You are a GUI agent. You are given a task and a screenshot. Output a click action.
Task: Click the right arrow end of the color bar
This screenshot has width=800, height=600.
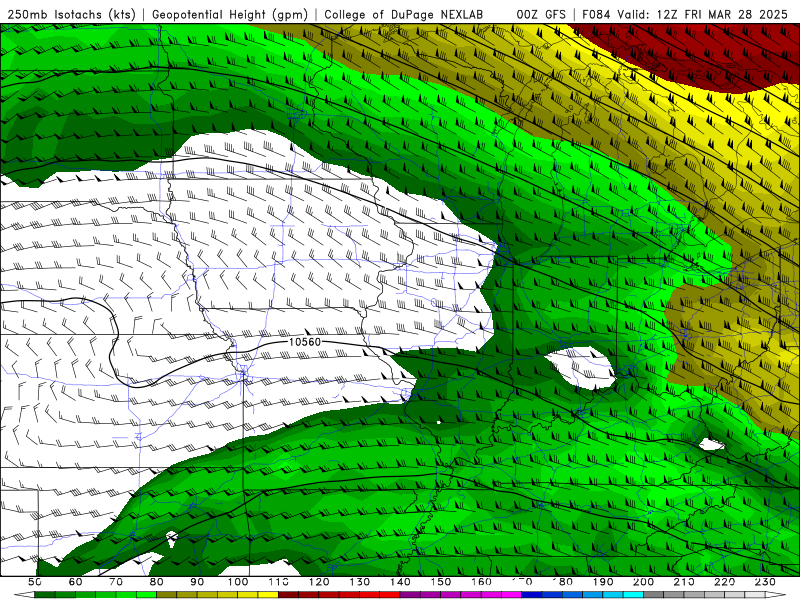click(776, 595)
